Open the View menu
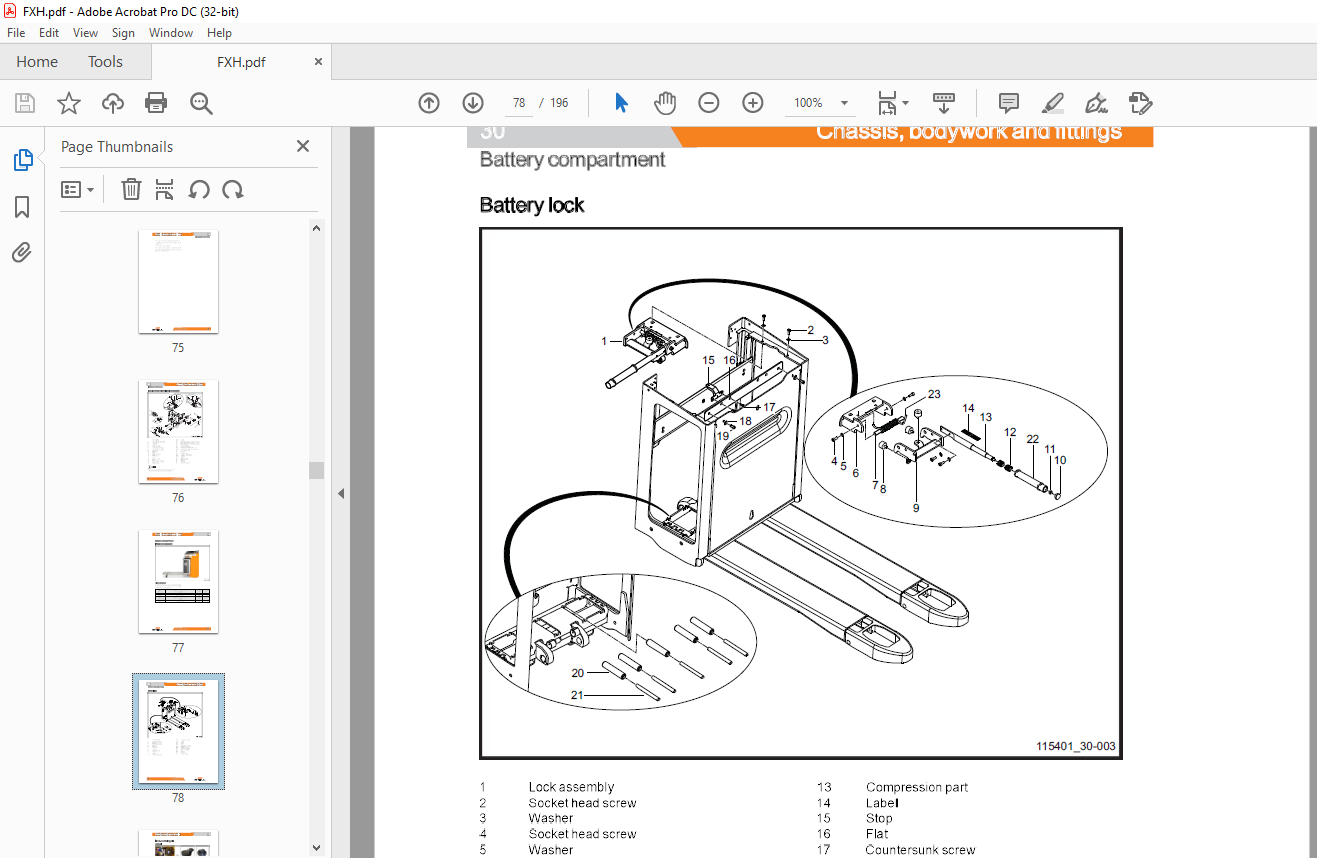 (x=85, y=33)
